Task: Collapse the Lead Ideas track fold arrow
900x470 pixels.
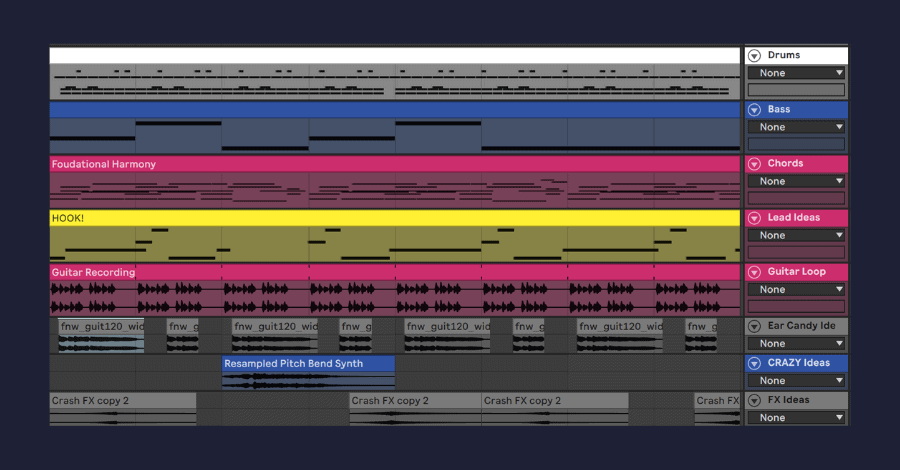Action: [754, 218]
